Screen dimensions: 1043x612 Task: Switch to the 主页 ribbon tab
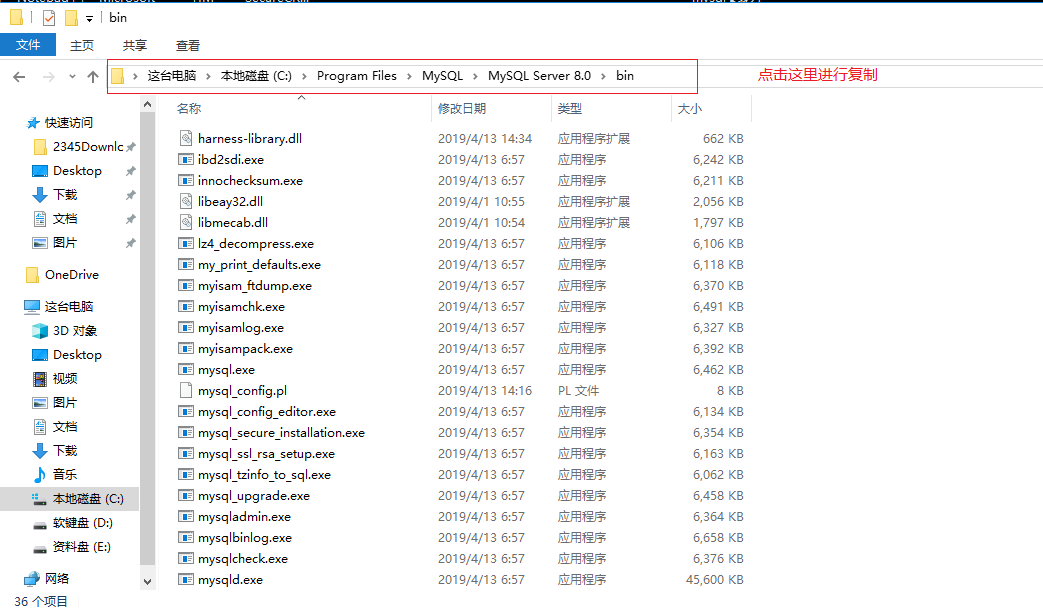82,45
